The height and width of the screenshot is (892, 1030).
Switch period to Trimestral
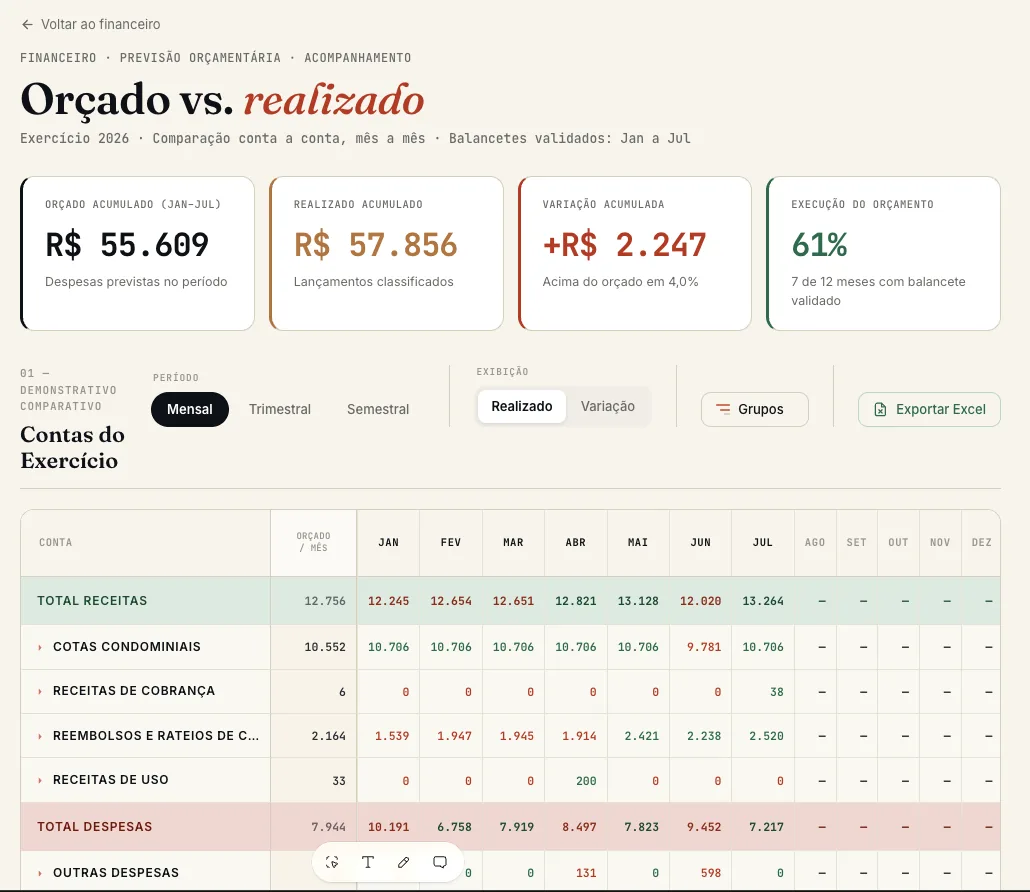(x=280, y=409)
